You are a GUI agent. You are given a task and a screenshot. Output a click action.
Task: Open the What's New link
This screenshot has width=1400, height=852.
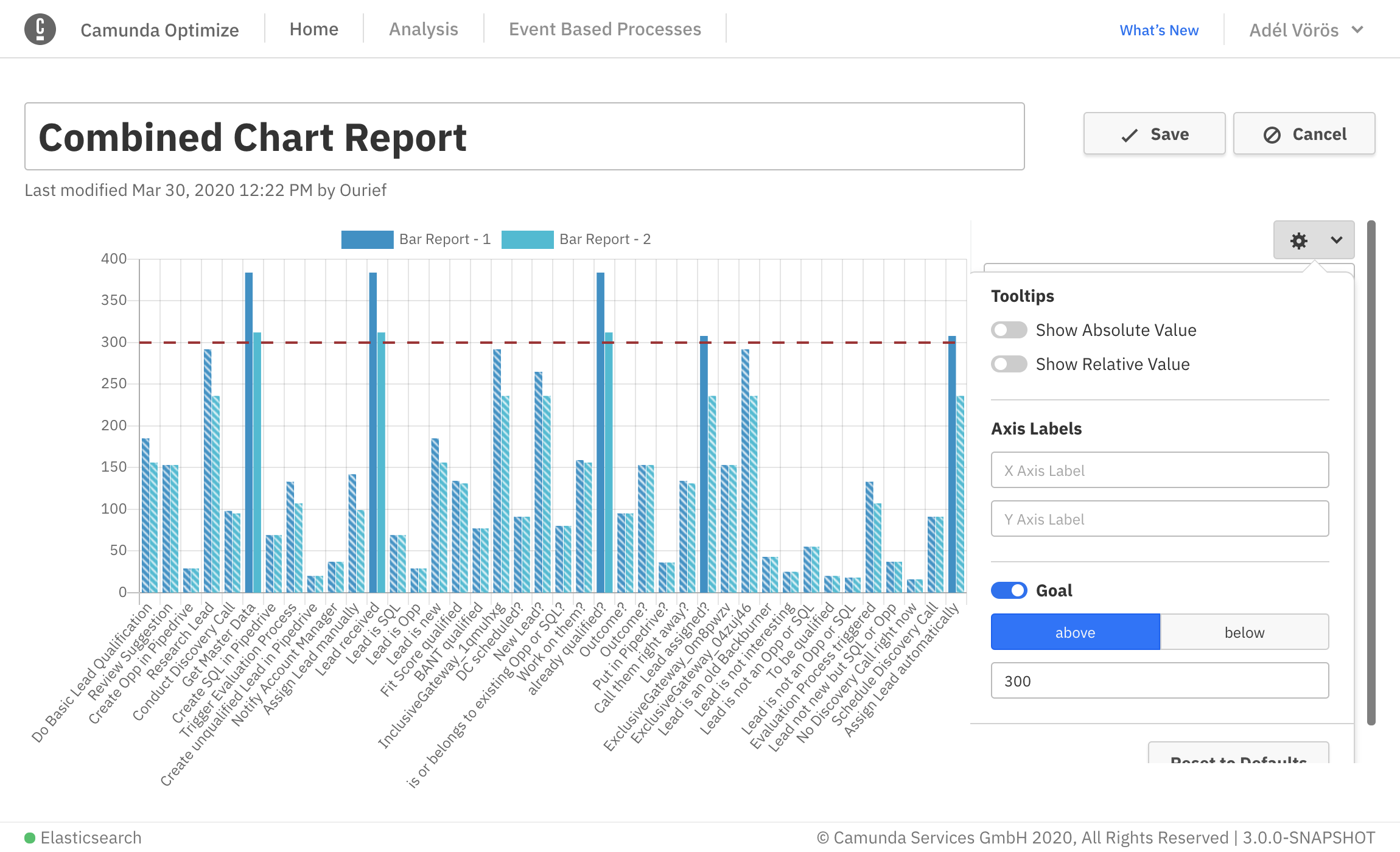point(1158,30)
